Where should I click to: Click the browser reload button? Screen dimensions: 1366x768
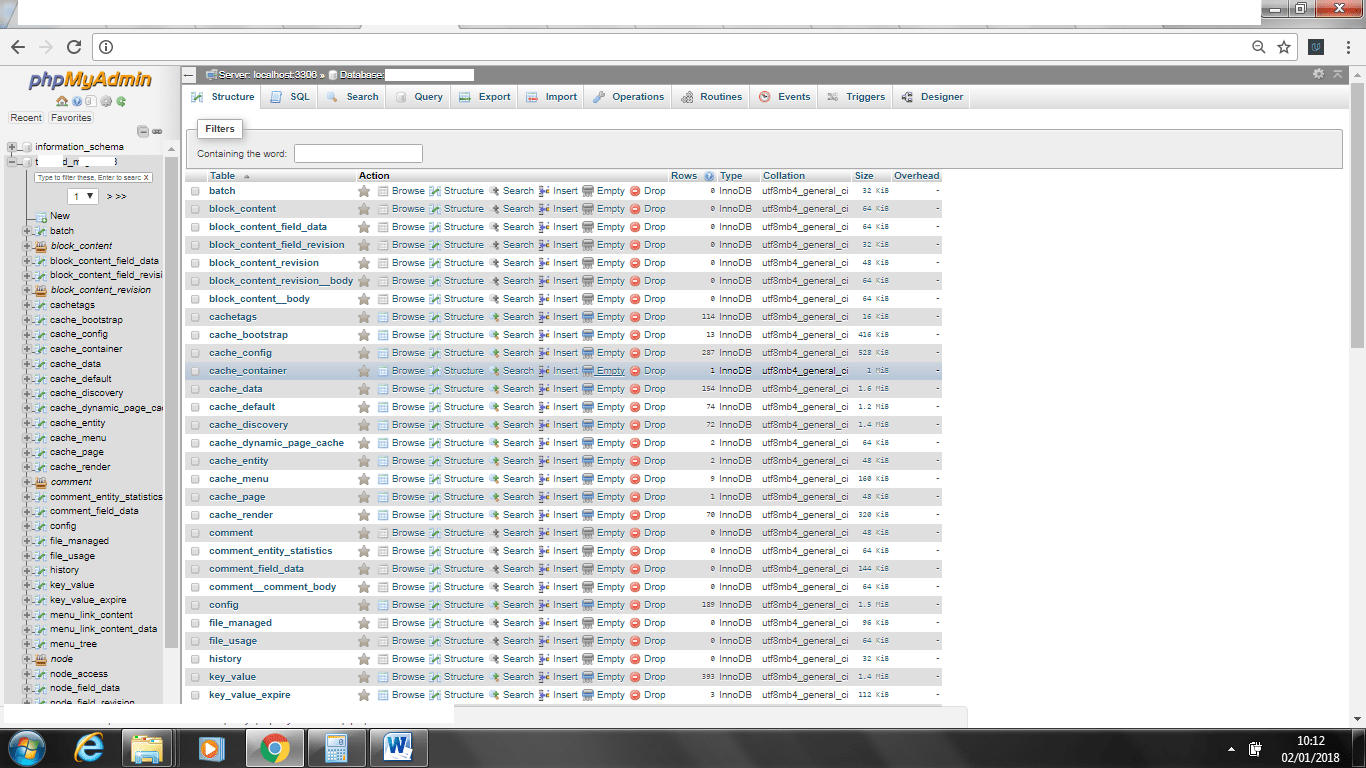73,47
